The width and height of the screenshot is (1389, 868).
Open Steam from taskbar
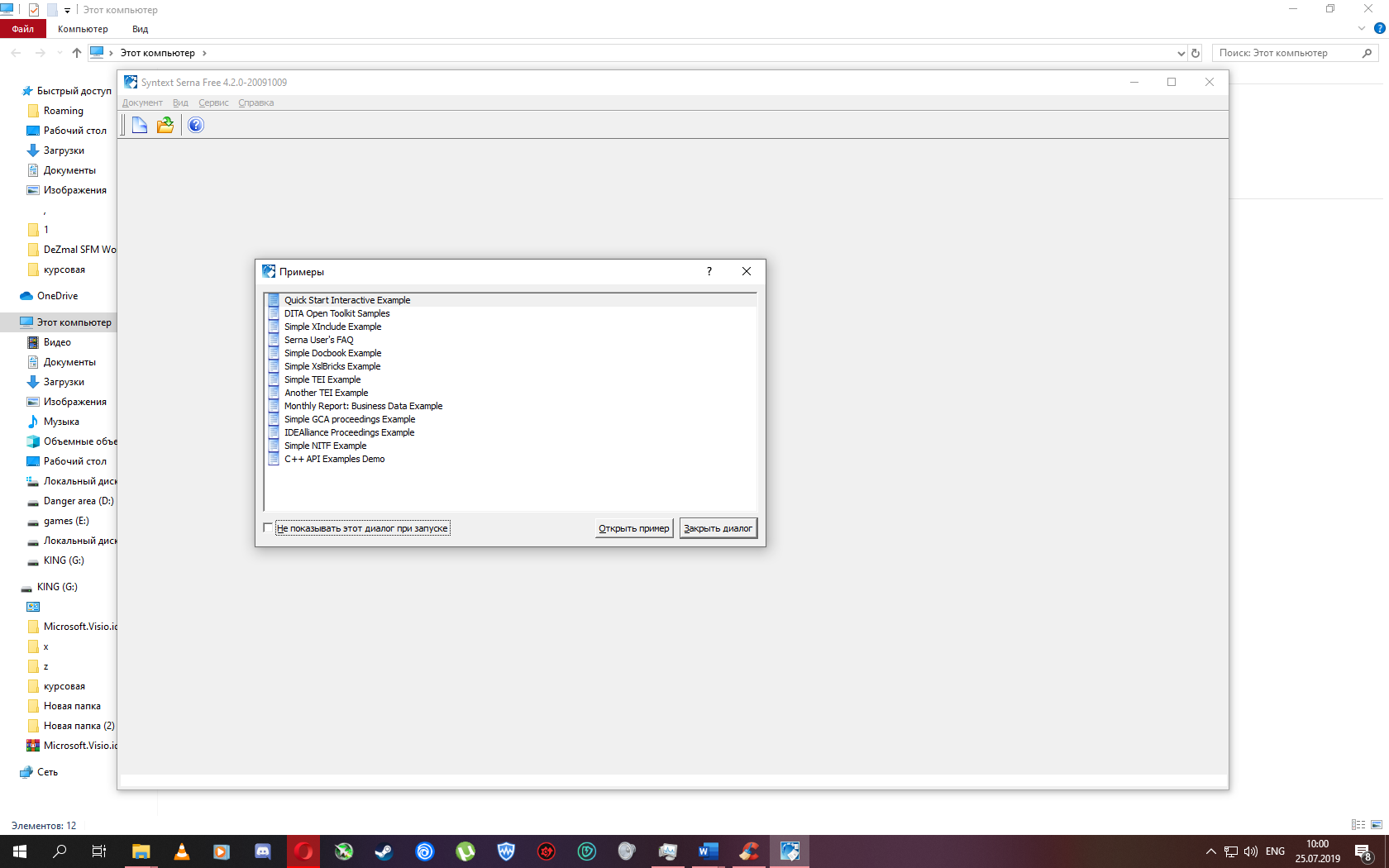click(384, 851)
